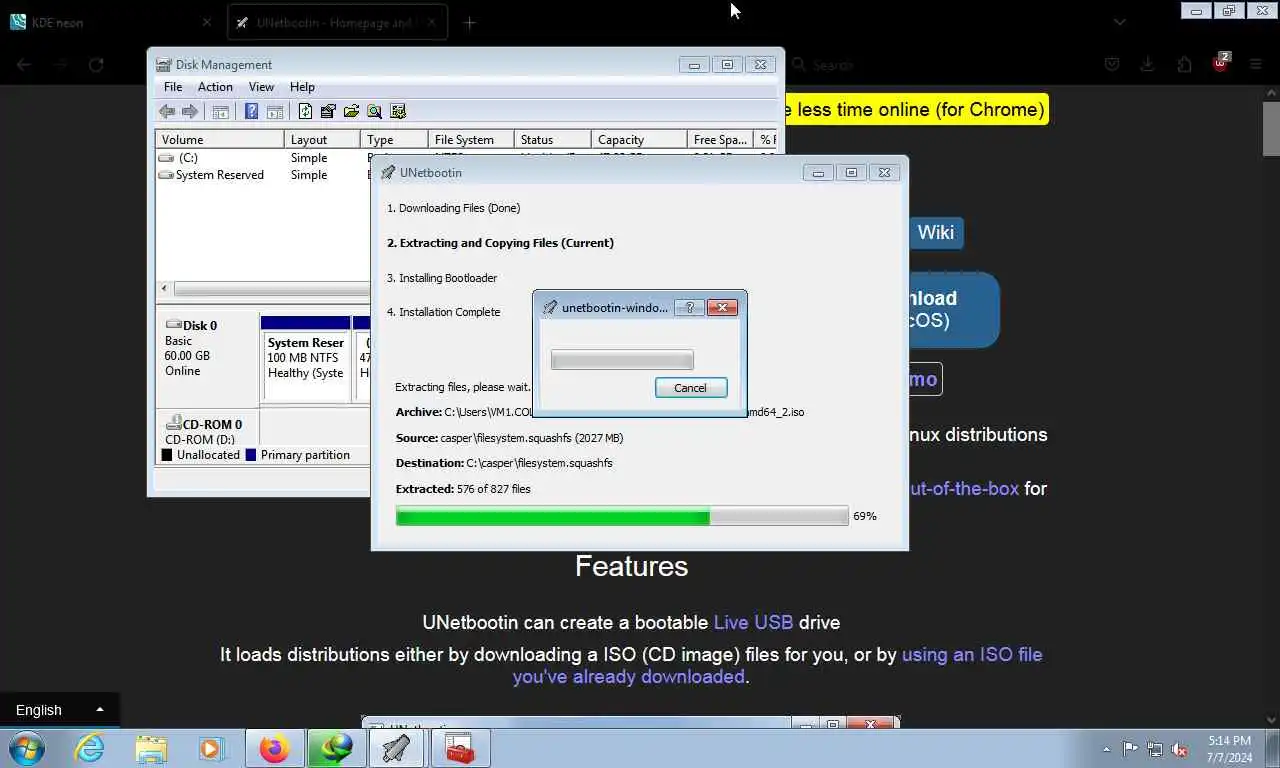Open the taskbar clock showing 5:14 PM
The image size is (1280, 768).
click(1229, 749)
